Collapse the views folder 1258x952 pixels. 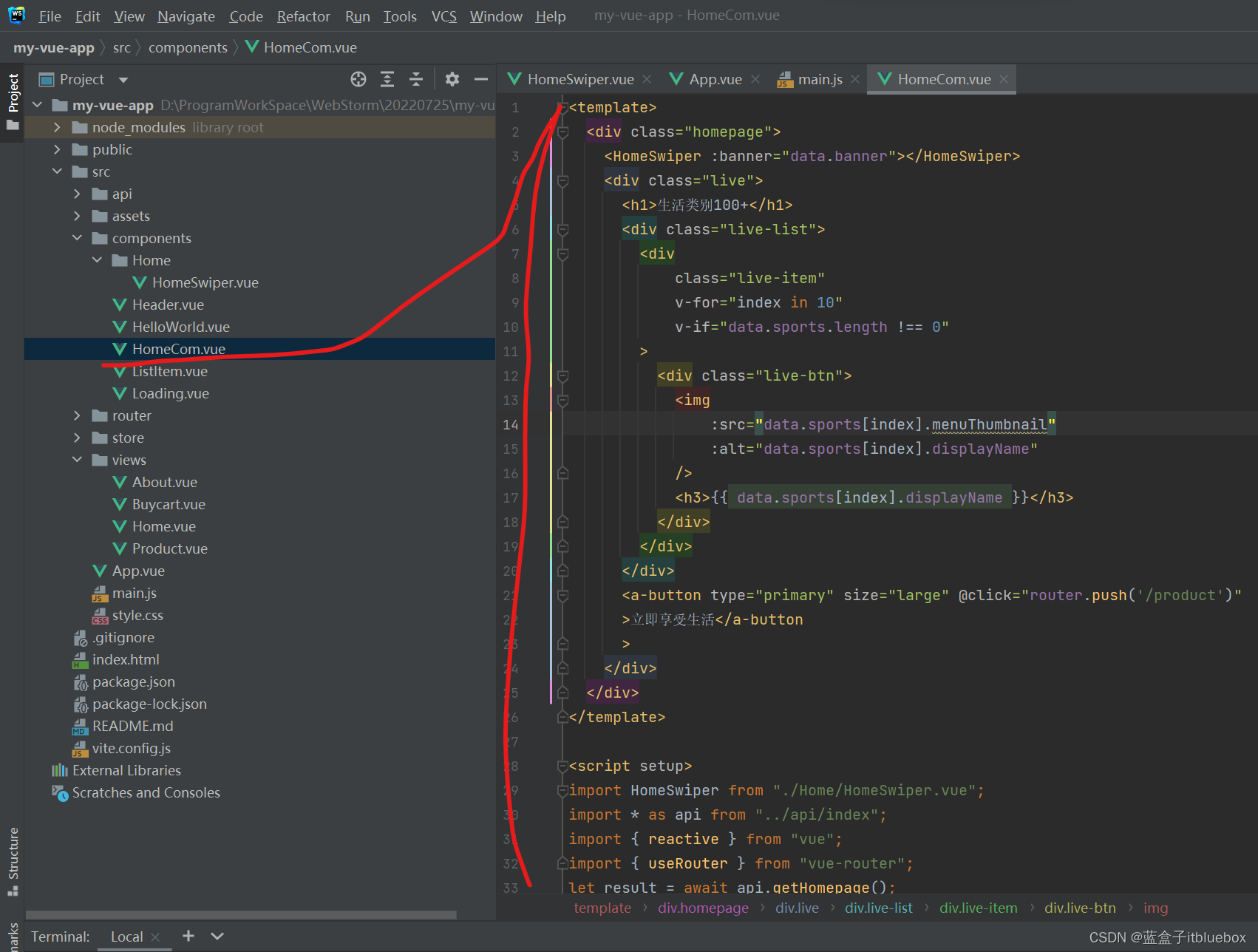tap(77, 460)
